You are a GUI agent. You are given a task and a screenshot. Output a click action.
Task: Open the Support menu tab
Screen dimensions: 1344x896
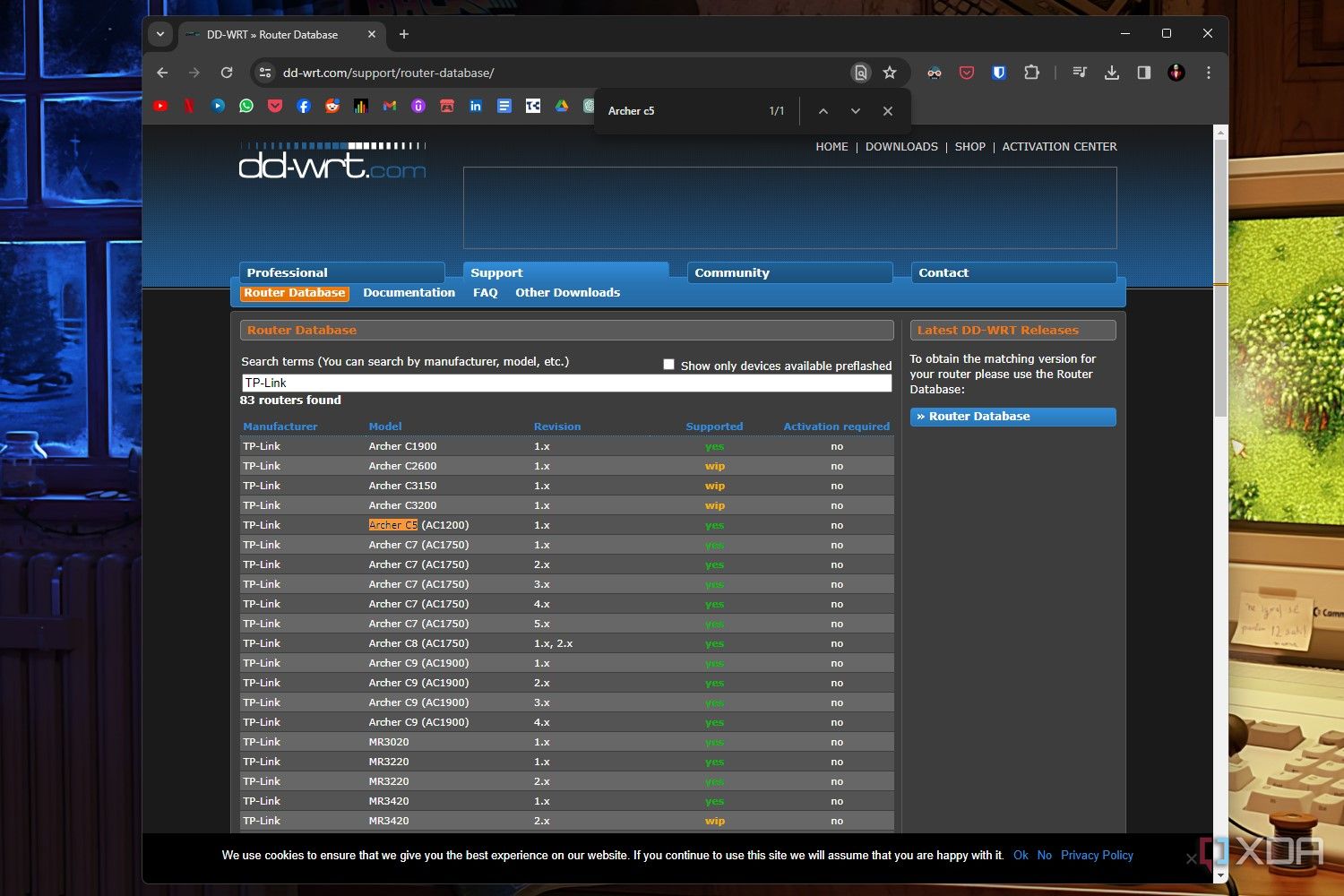[566, 272]
